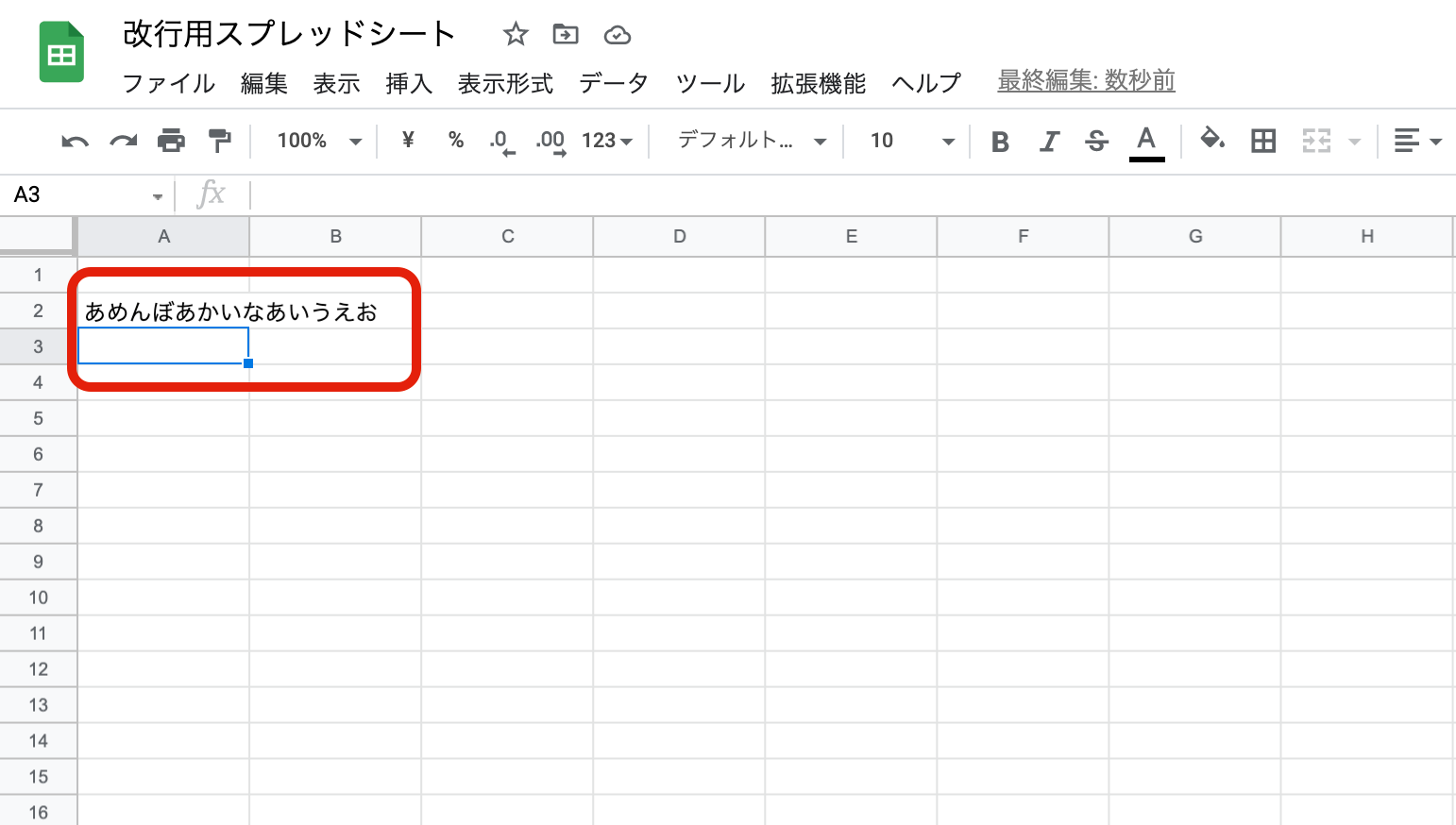Click the select-all corner box
Viewport: 1456px width, 825px height.
pos(38,236)
